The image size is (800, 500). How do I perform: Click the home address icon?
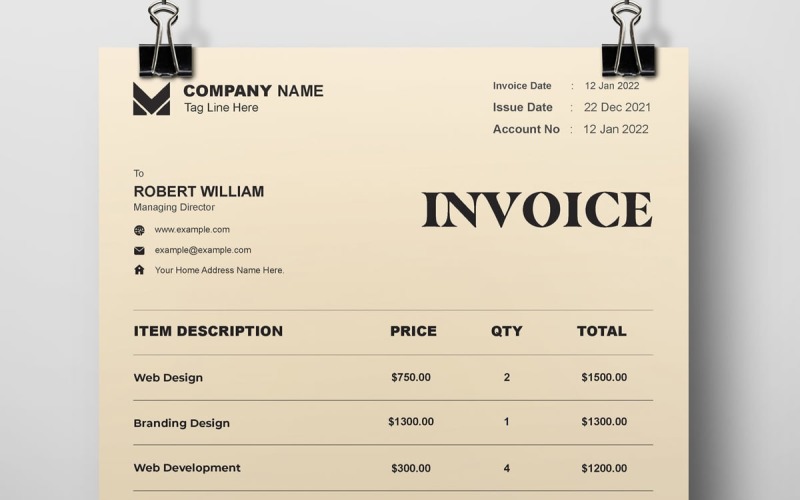click(139, 270)
